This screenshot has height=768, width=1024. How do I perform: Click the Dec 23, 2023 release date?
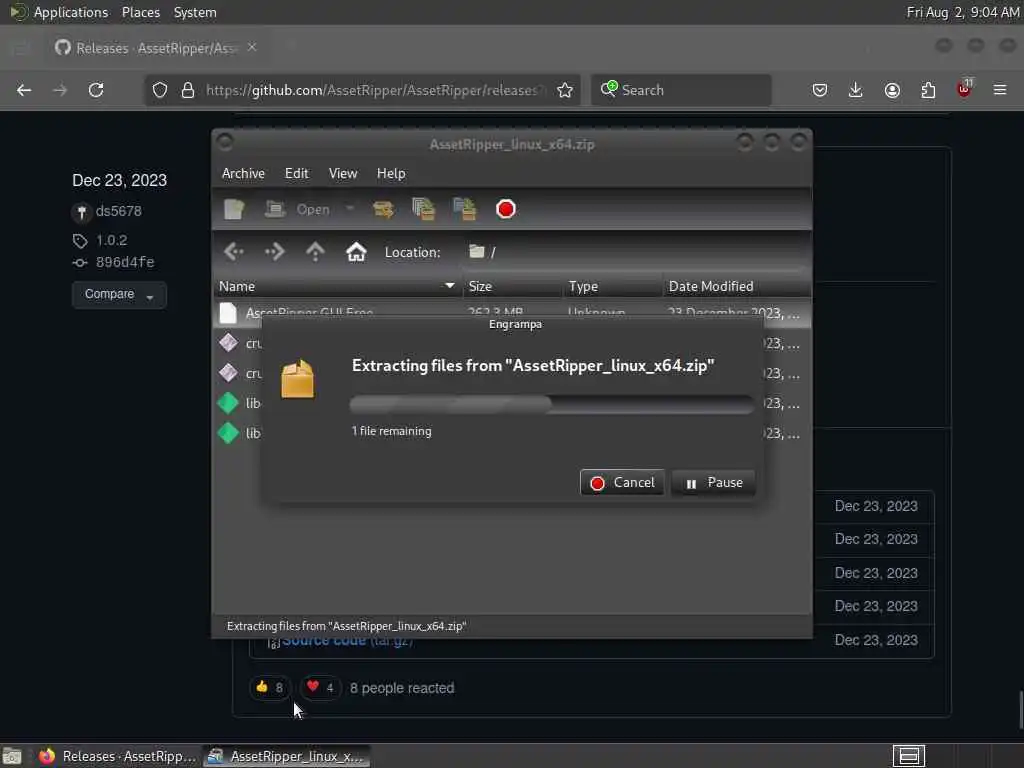pyautogui.click(x=120, y=180)
